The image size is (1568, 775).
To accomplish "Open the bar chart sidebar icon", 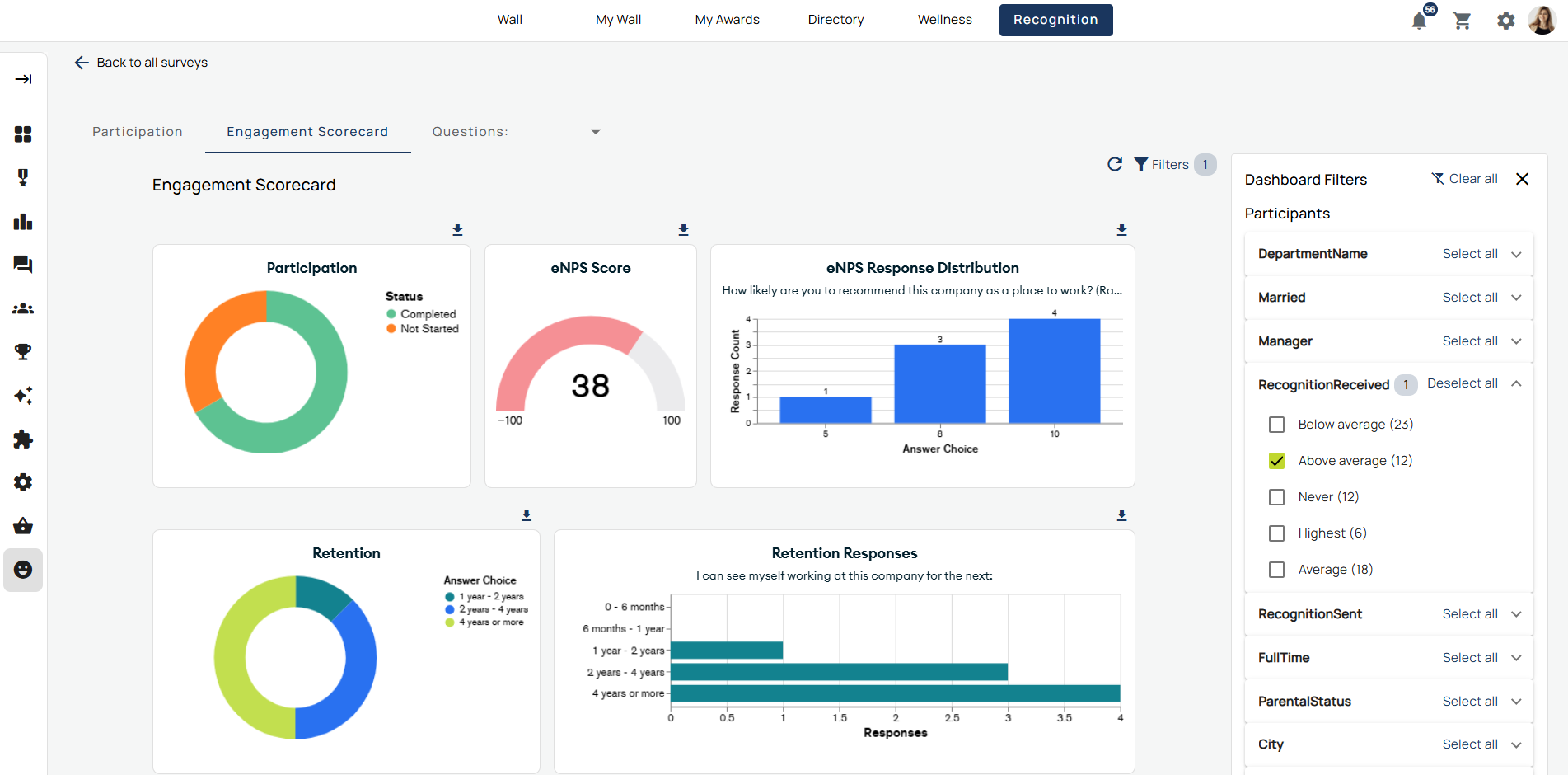I will click(x=23, y=222).
